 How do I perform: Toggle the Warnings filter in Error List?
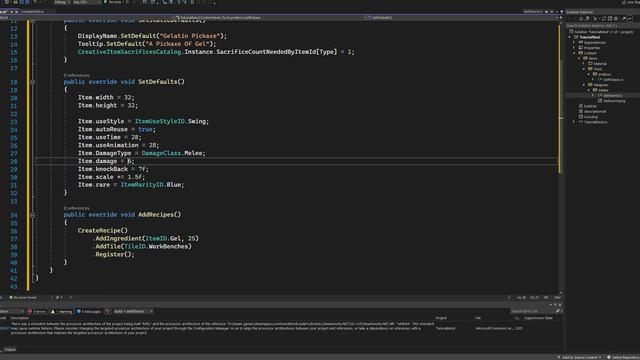(x=62, y=311)
